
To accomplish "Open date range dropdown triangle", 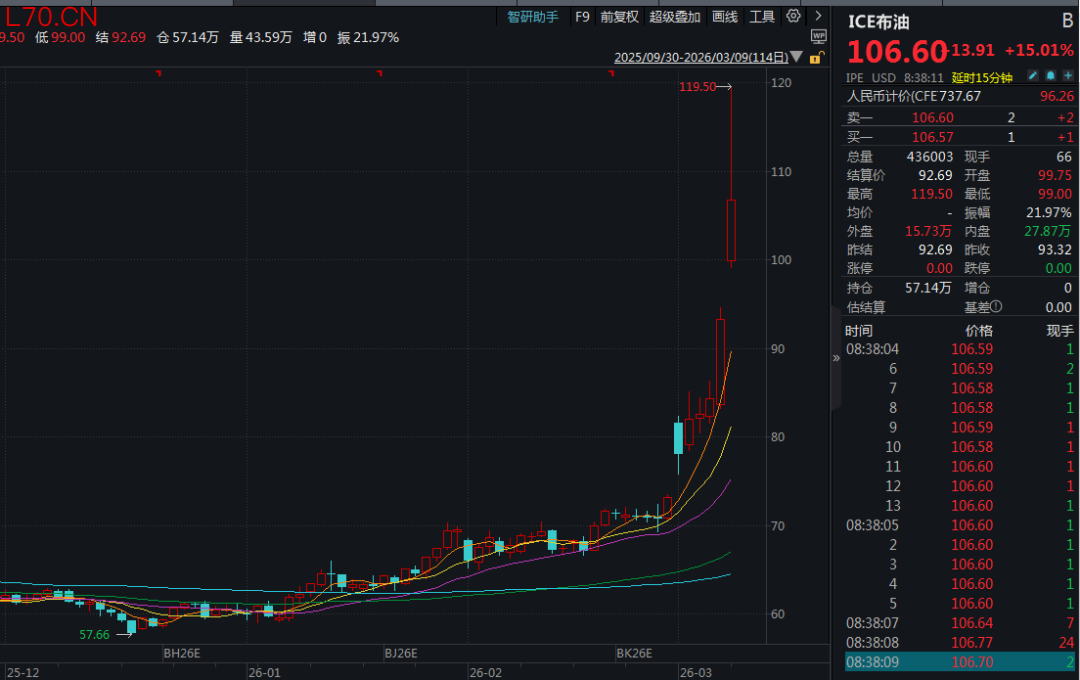I will [797, 57].
